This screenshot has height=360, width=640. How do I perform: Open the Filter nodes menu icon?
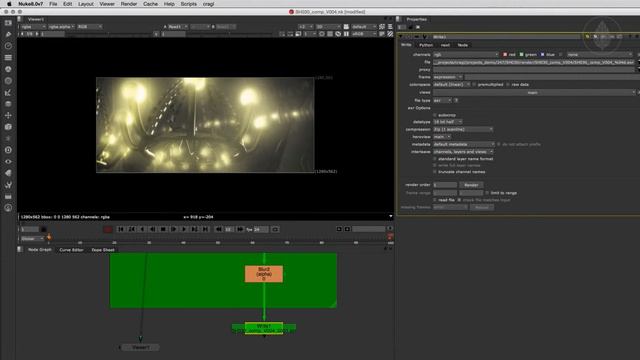pyautogui.click(x=8, y=81)
